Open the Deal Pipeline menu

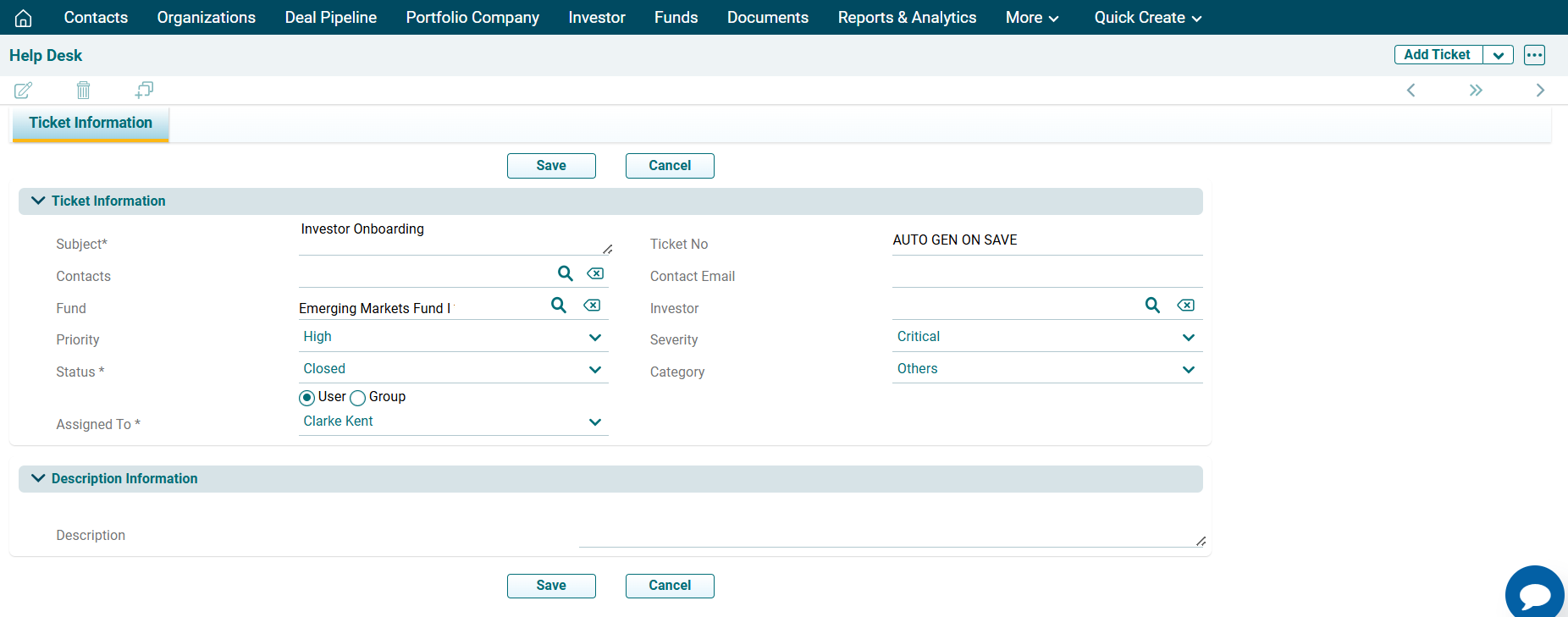[330, 18]
